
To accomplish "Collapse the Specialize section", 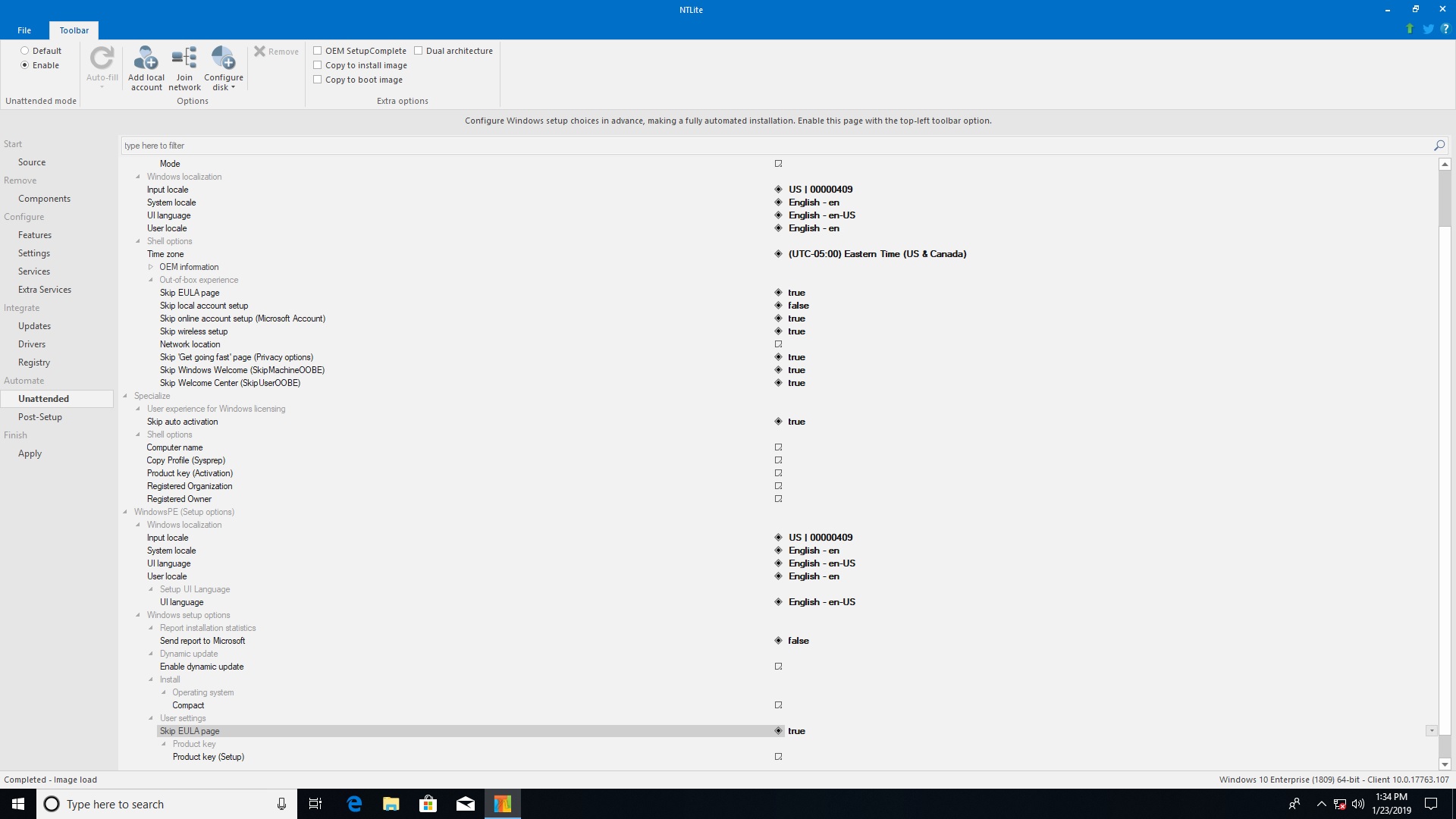I will click(x=125, y=396).
